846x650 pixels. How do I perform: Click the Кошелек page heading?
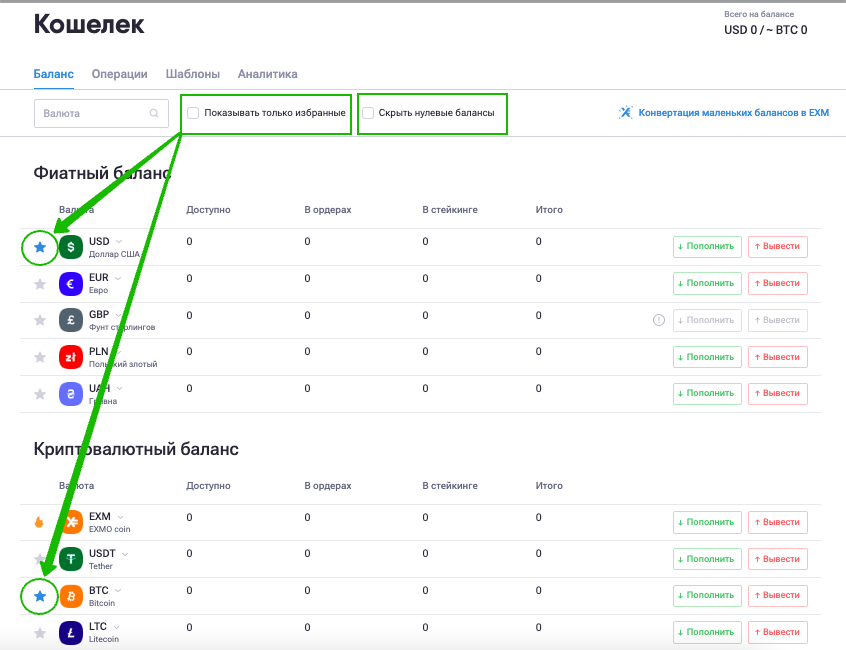(89, 24)
